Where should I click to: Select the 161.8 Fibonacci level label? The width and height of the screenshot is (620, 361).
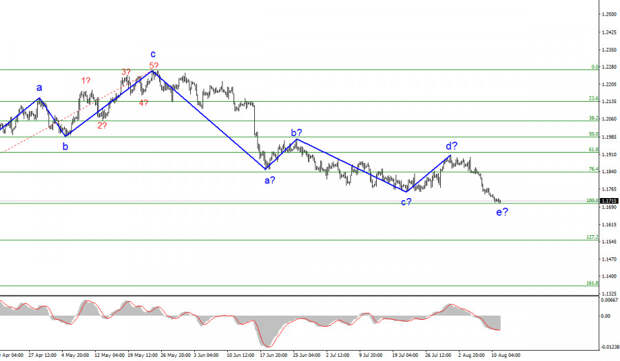tap(593, 283)
